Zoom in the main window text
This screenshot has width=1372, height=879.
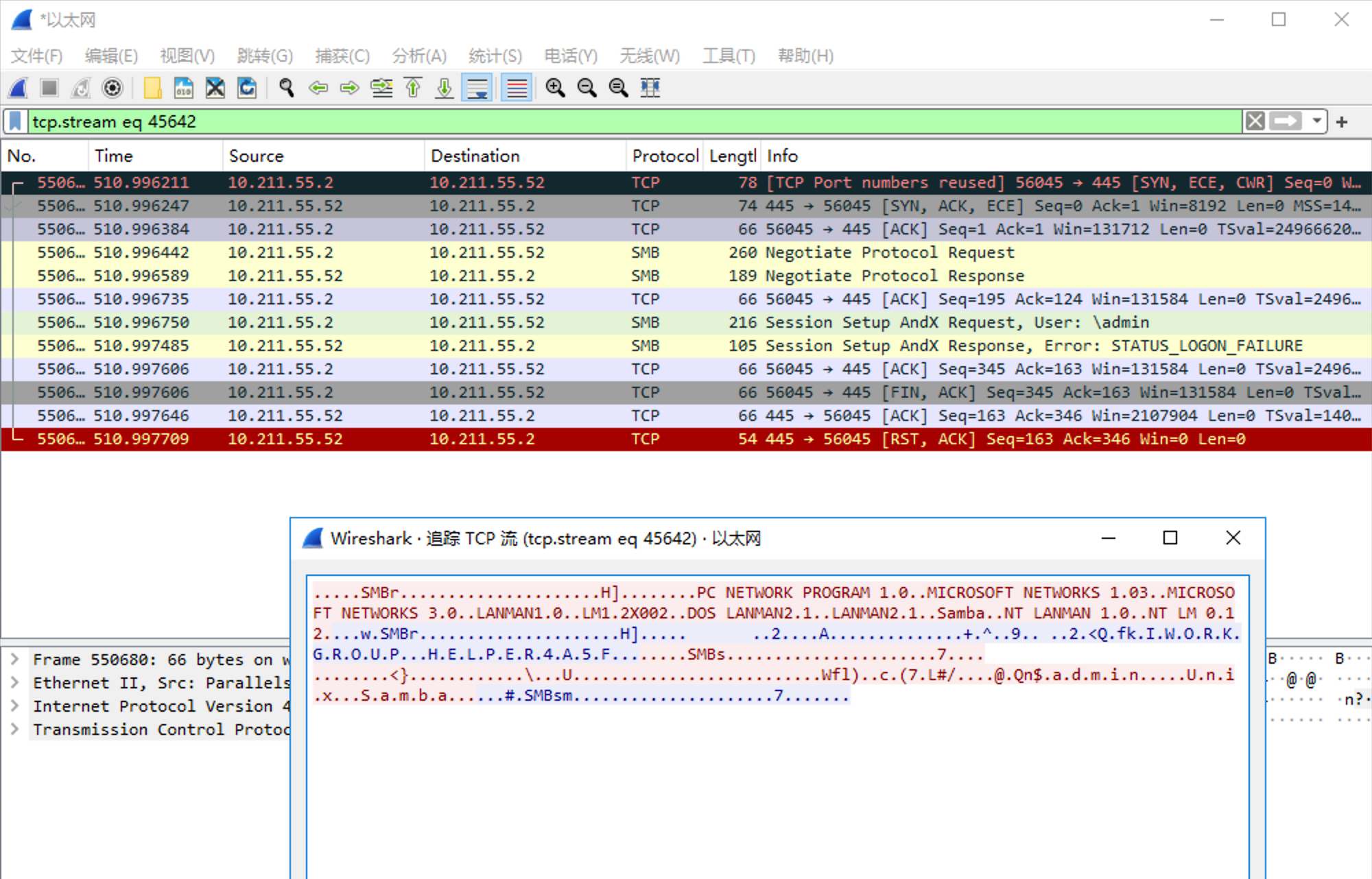(556, 88)
